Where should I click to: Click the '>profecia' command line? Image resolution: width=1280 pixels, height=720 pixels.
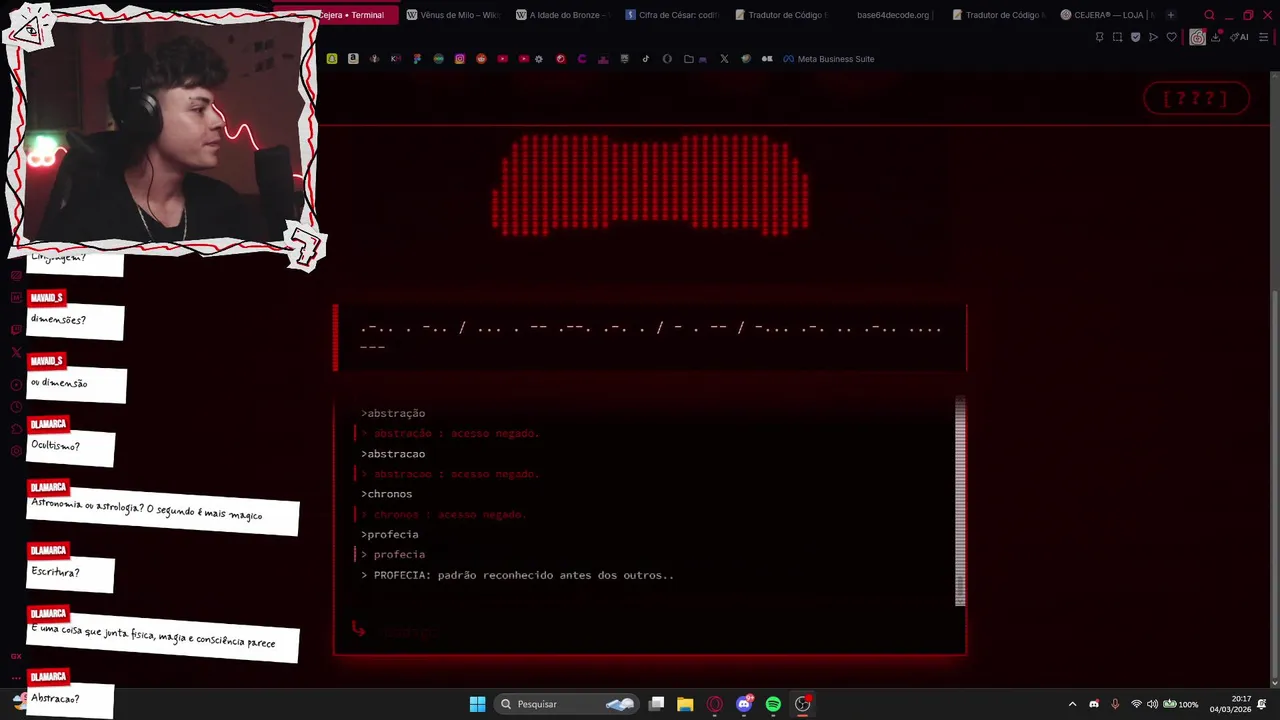coord(390,534)
